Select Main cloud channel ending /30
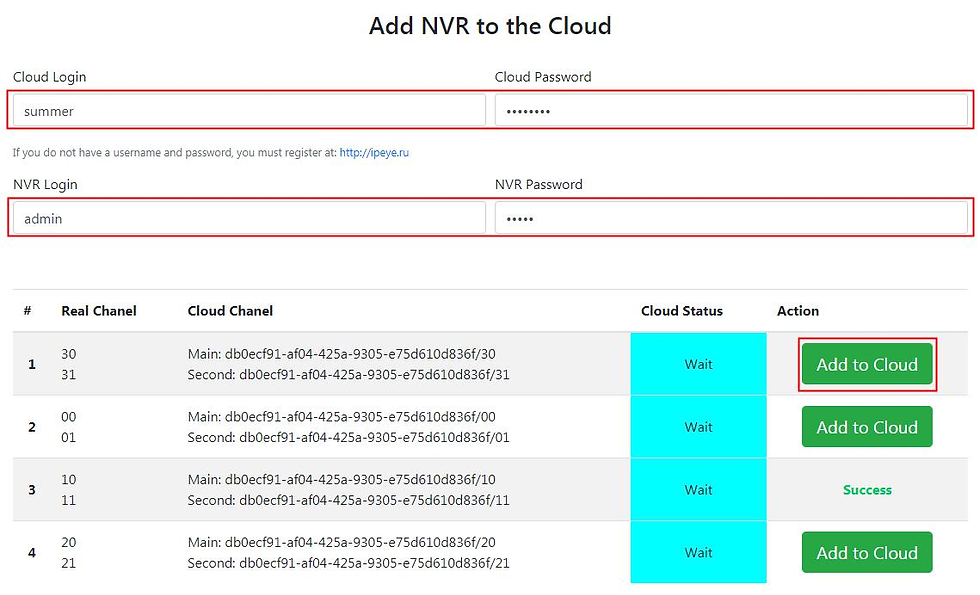980x595 pixels. click(341, 354)
